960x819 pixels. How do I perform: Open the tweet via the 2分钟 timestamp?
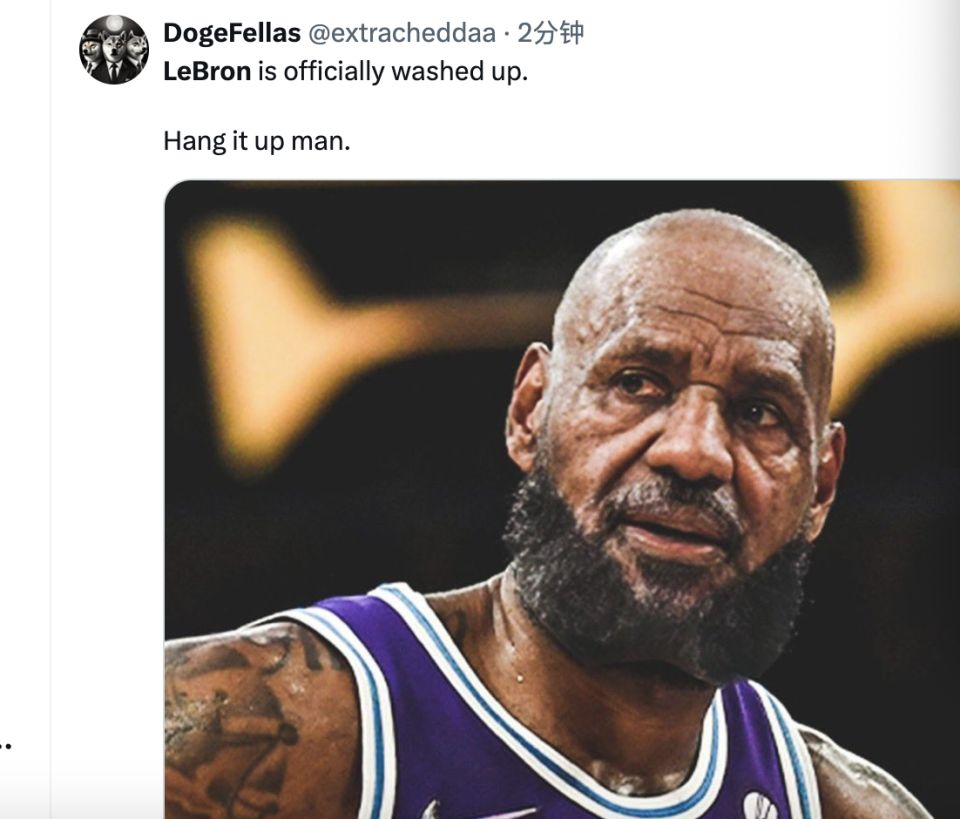(550, 33)
